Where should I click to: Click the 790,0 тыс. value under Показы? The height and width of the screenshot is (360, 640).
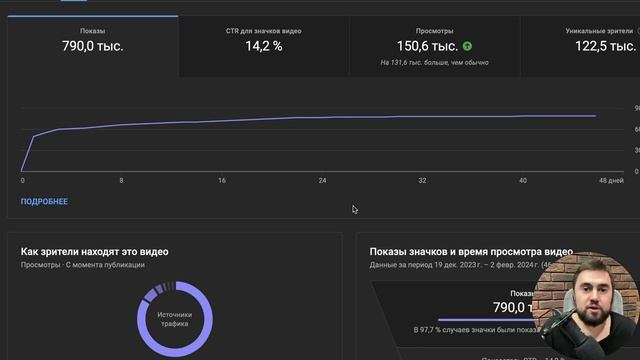coord(93,46)
